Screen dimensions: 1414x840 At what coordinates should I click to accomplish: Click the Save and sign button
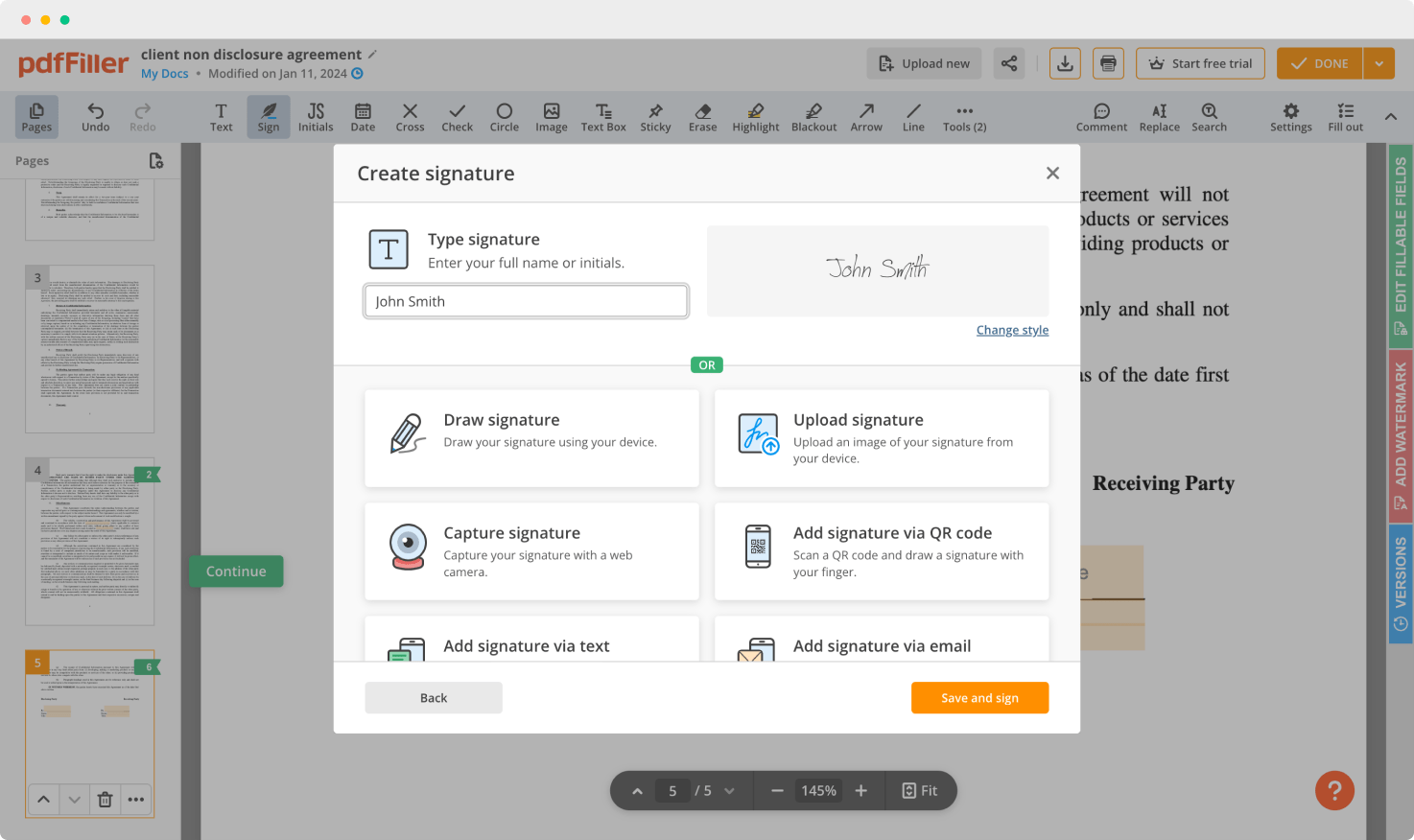[979, 697]
